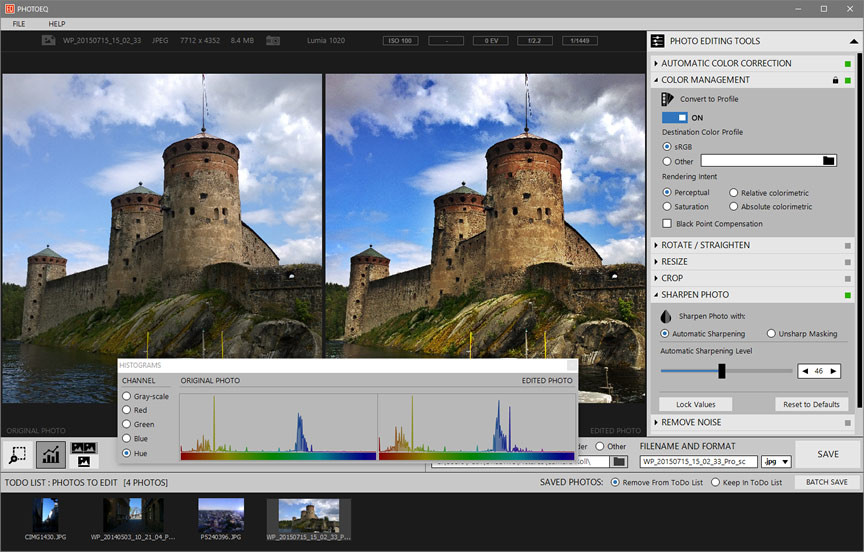The width and height of the screenshot is (864, 552).
Task: Click the Photo Editing Tools panel icon
Action: 657,41
